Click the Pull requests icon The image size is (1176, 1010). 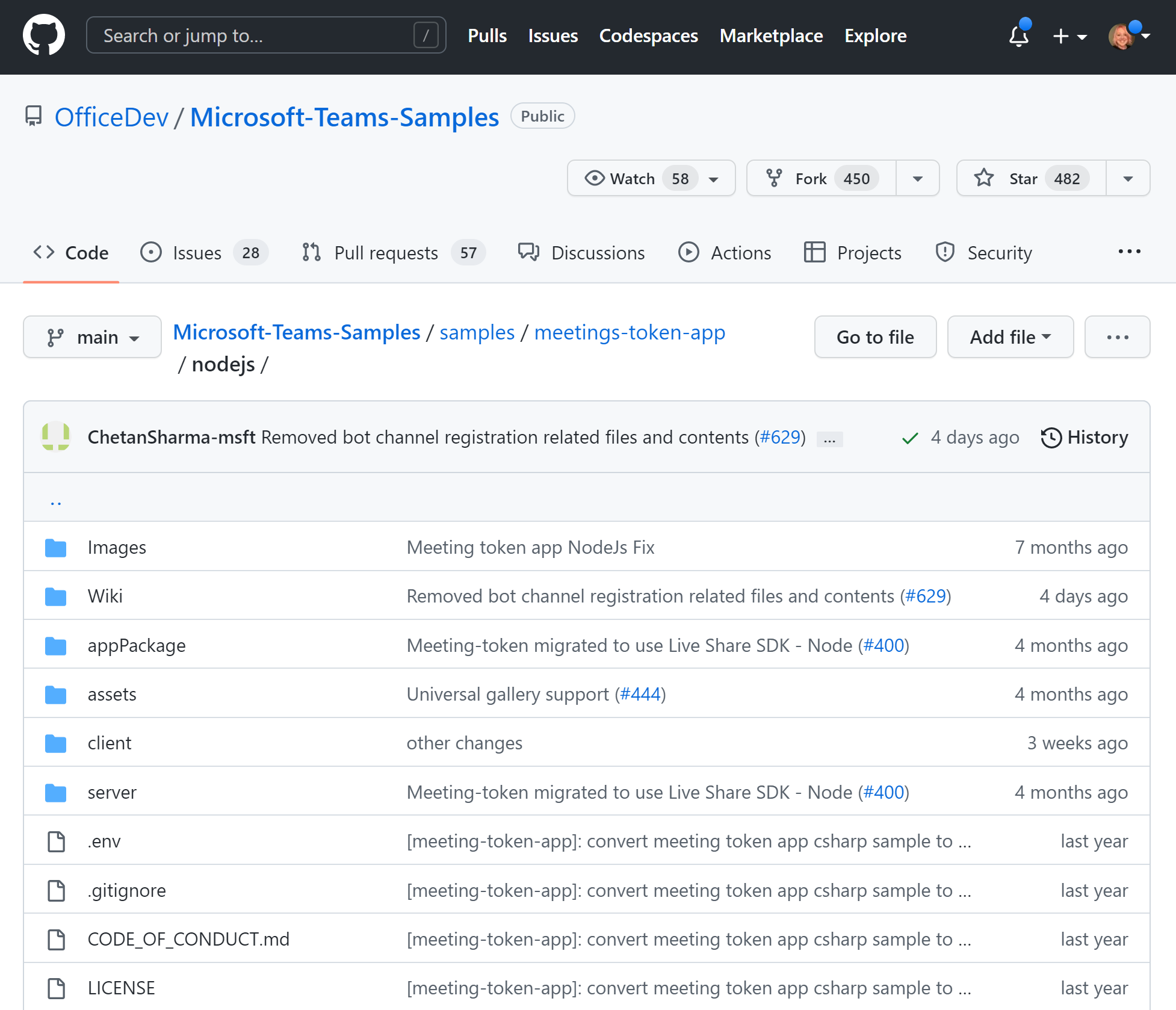pos(312,252)
